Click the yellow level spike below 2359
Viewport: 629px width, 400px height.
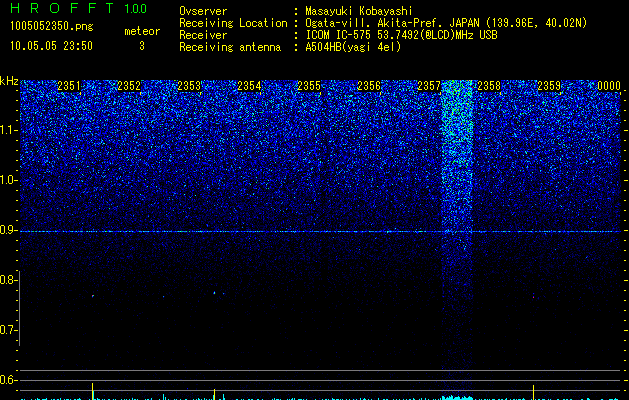click(x=534, y=392)
